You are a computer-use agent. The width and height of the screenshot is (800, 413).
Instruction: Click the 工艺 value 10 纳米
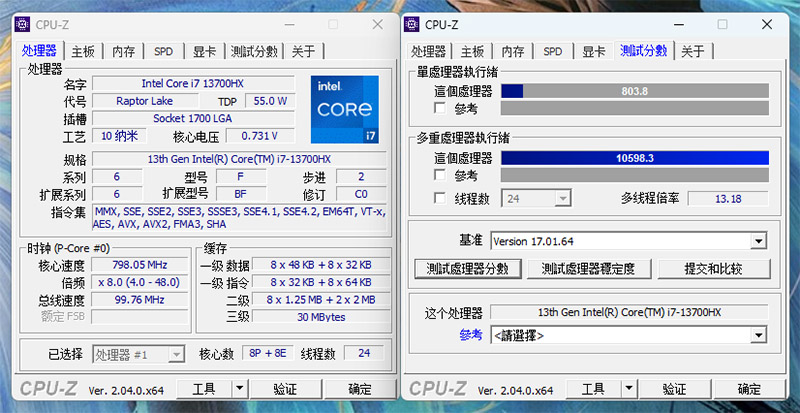point(119,136)
